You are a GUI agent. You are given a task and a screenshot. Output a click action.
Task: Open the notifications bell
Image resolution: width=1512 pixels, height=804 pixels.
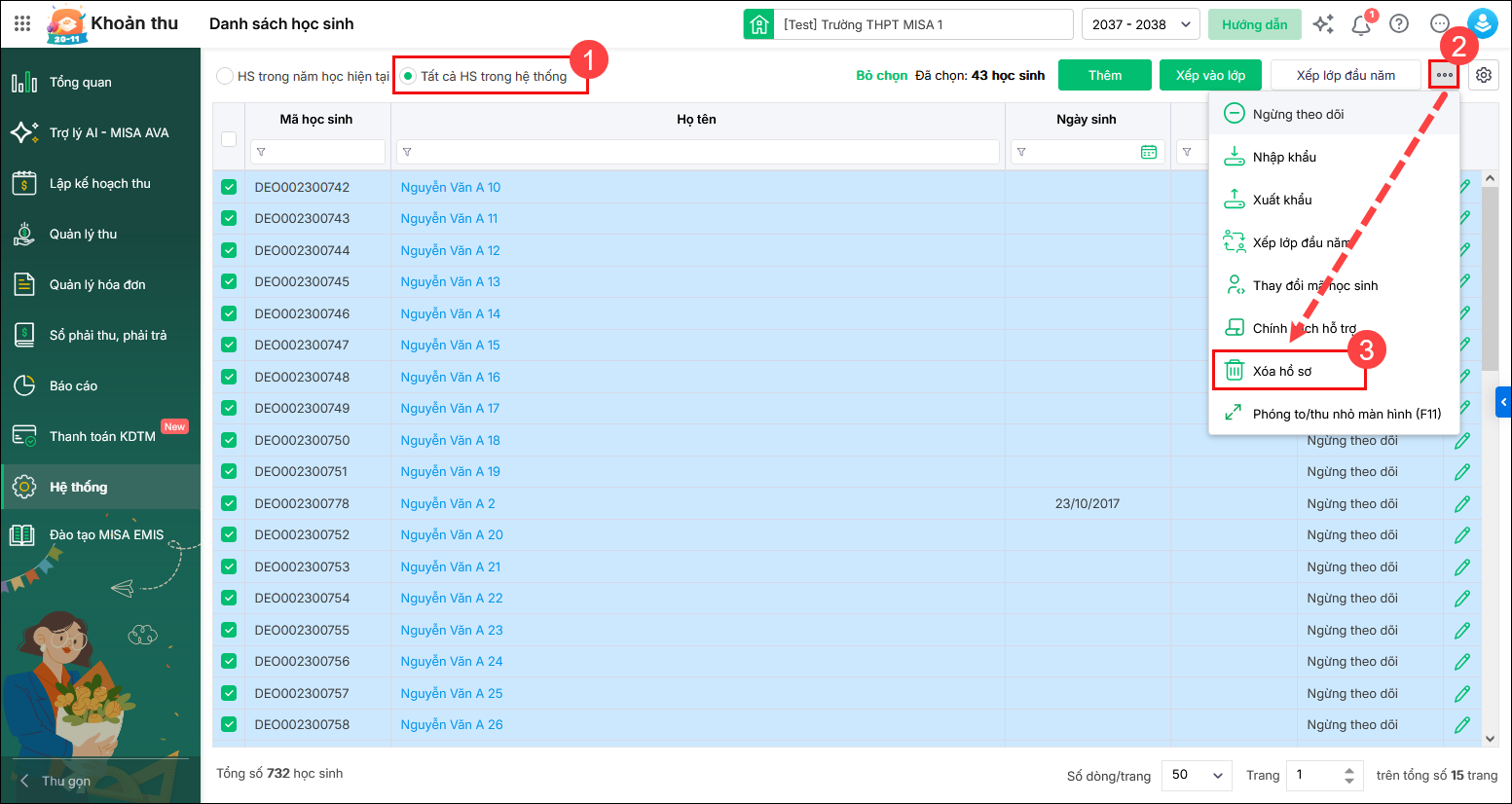(x=1361, y=24)
